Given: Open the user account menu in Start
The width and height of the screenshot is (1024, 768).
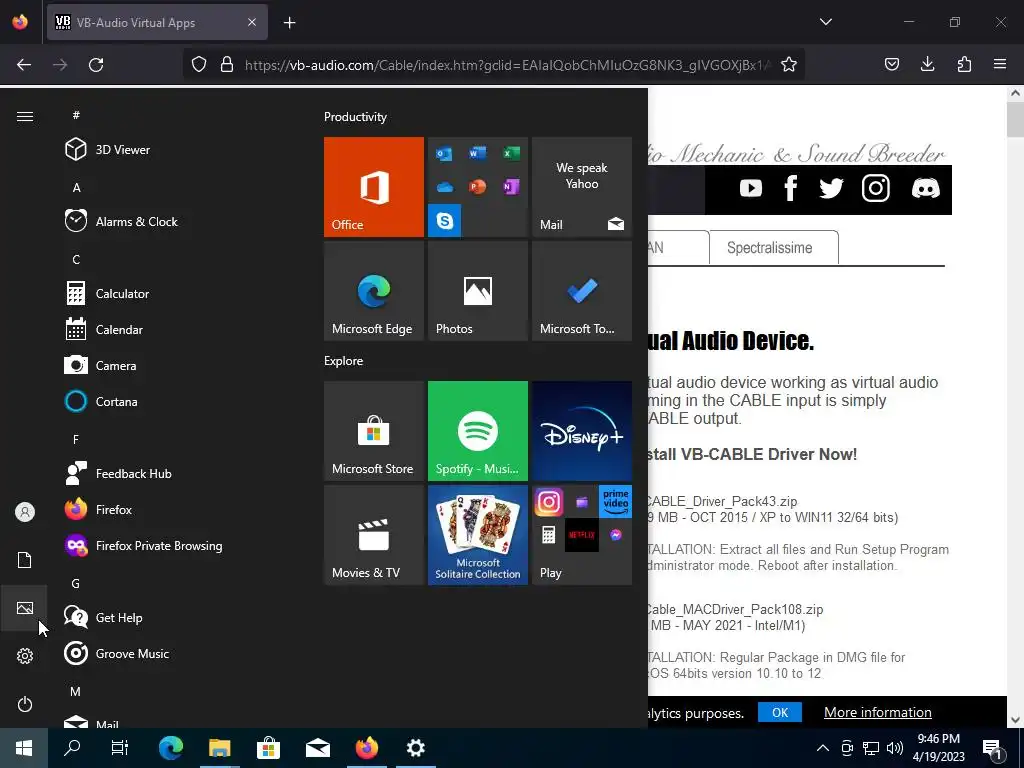Looking at the screenshot, I should tap(25, 512).
